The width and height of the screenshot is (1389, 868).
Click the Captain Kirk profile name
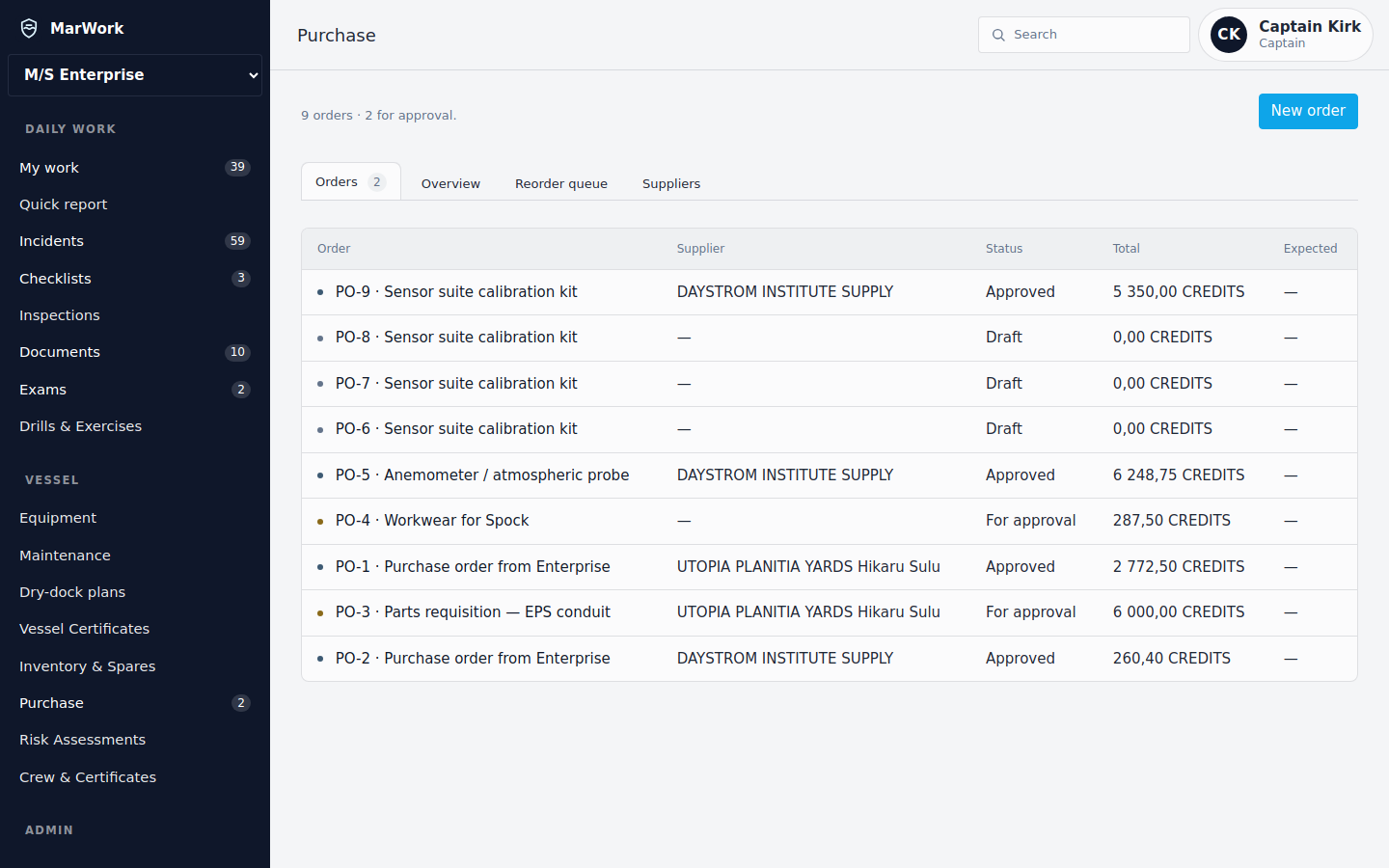coord(1310,27)
